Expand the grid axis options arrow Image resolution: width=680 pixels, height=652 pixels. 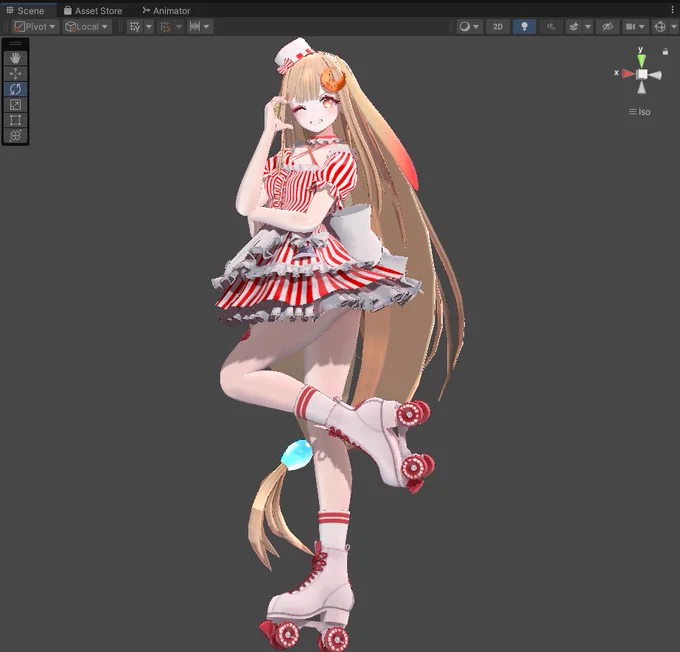(149, 27)
